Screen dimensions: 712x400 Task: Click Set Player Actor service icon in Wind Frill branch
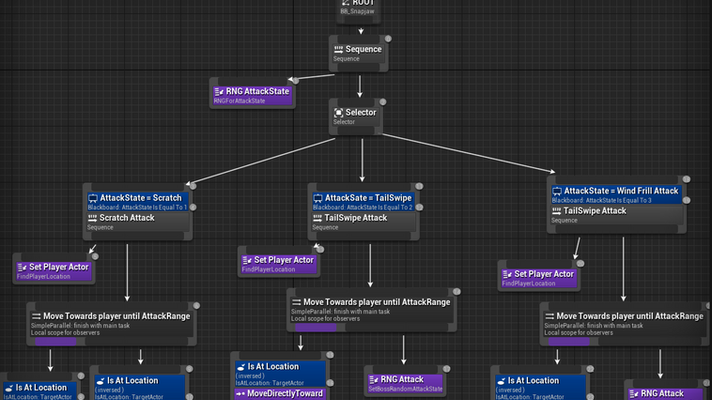[x=507, y=275]
